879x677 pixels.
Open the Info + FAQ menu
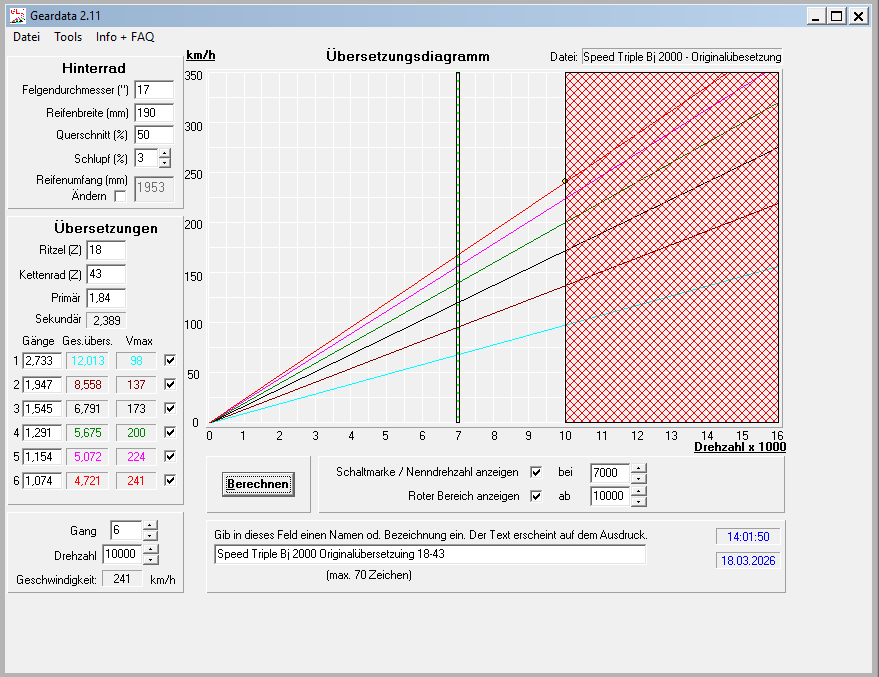point(125,37)
